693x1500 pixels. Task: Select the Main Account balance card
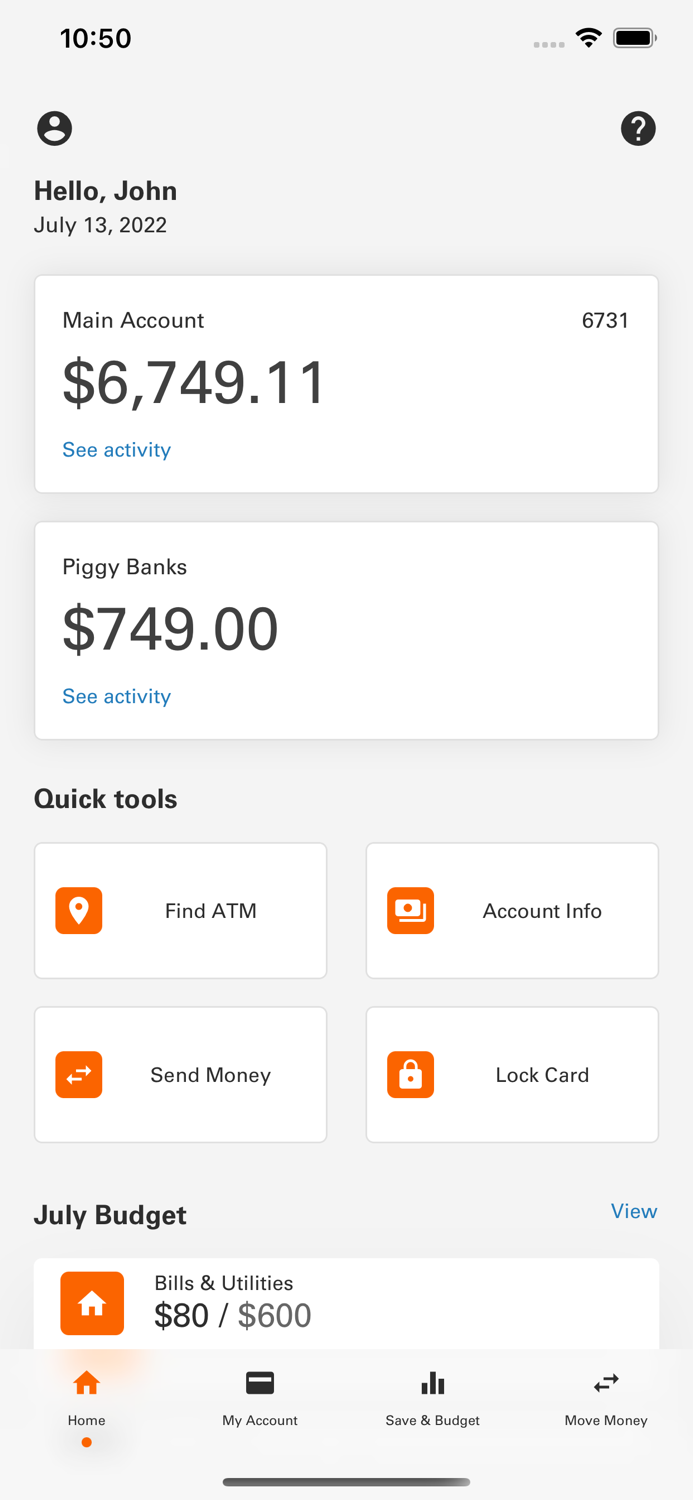click(346, 383)
